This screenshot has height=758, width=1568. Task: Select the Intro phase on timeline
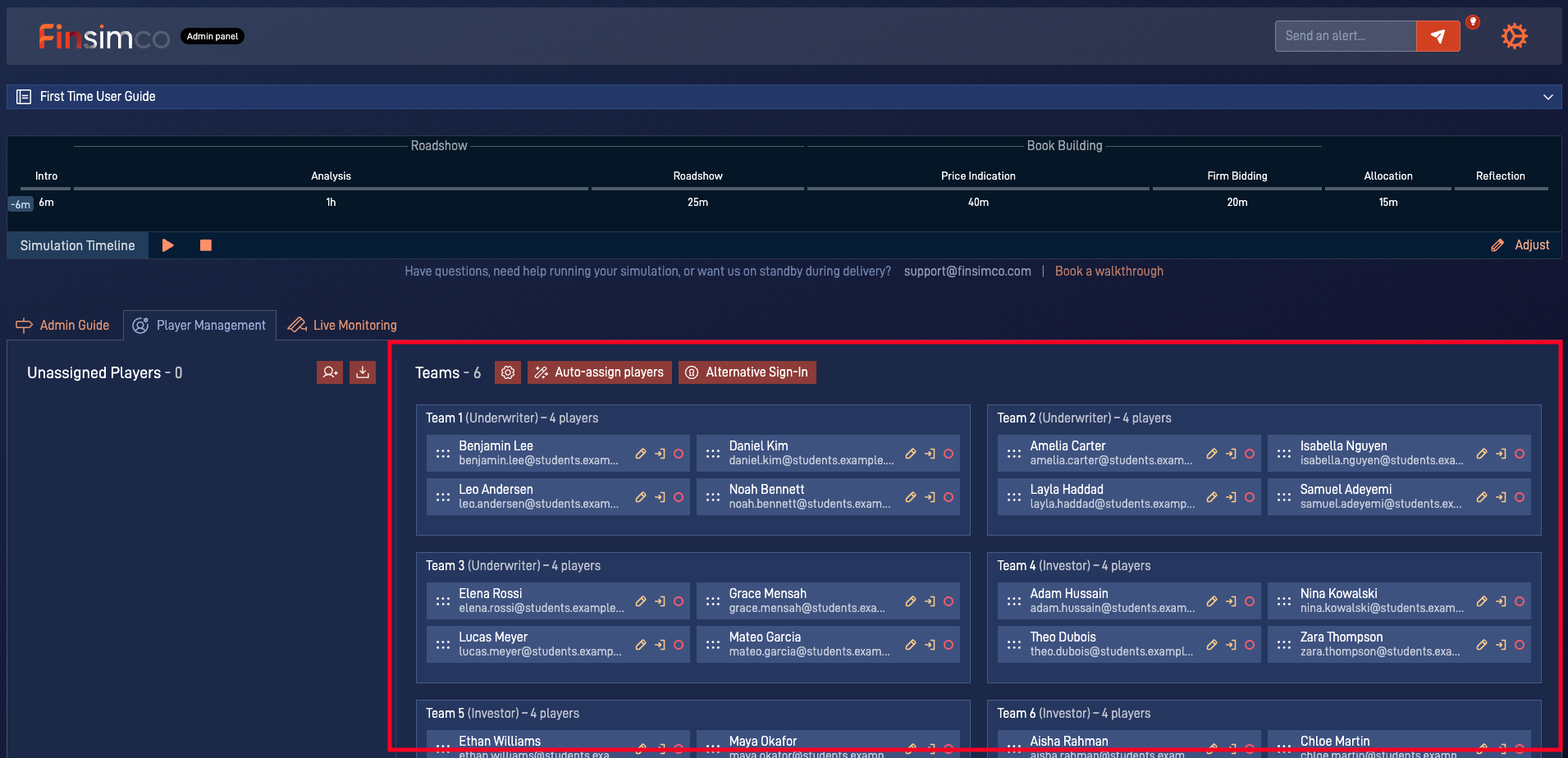(47, 176)
